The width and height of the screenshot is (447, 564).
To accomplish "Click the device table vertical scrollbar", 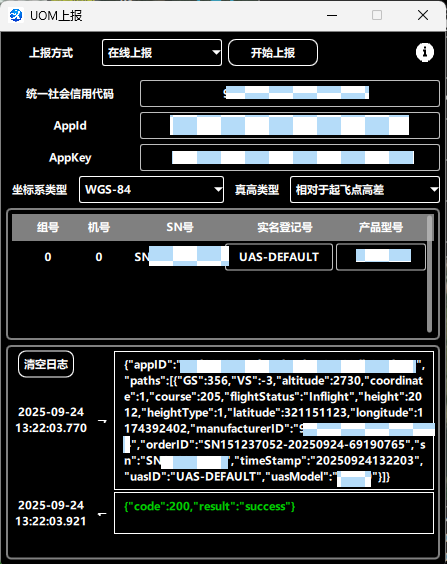I will point(429,273).
